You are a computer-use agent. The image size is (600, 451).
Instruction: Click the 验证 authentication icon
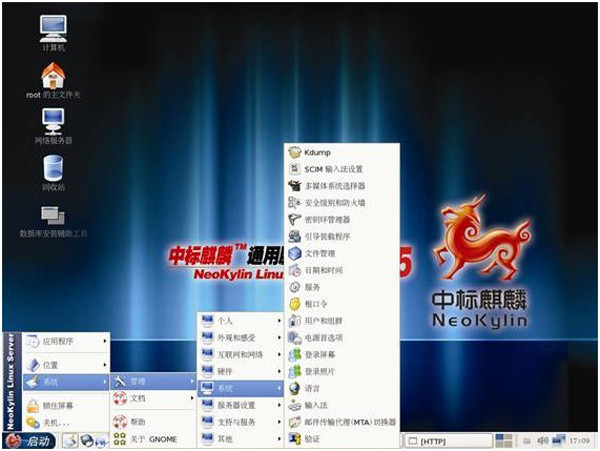[295, 439]
